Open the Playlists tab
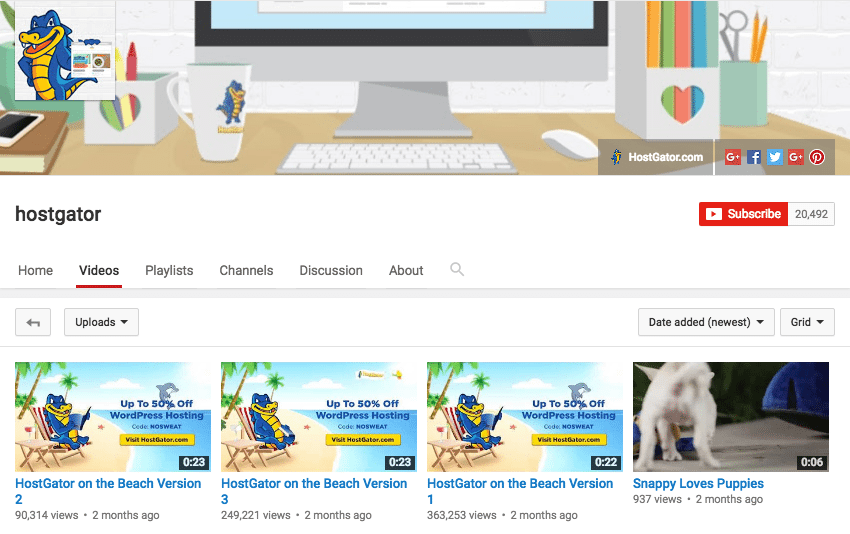The height and width of the screenshot is (534, 850). pyautogui.click(x=169, y=271)
